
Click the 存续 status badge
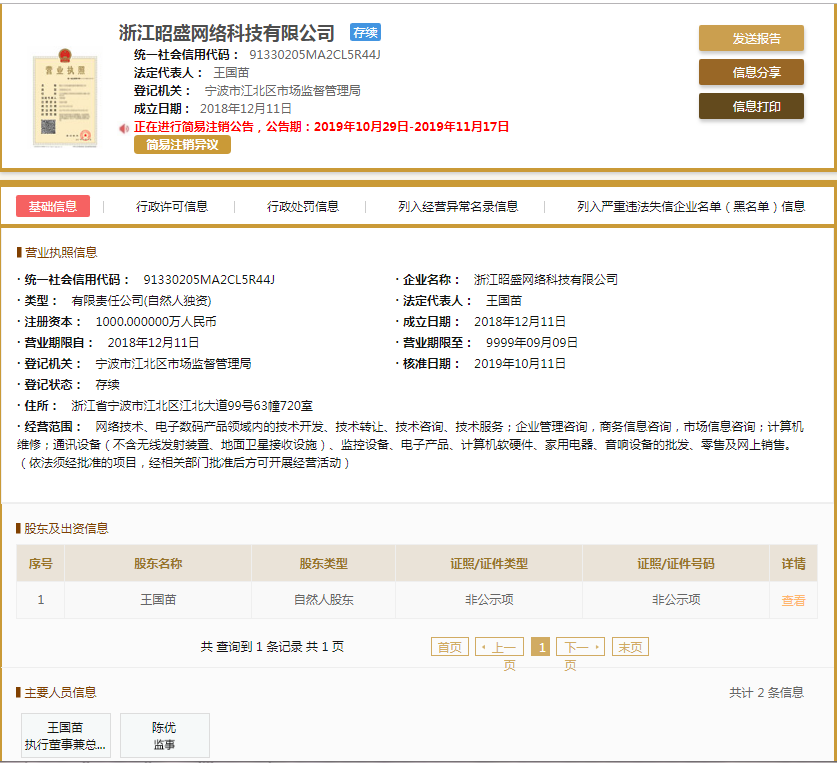tap(365, 33)
